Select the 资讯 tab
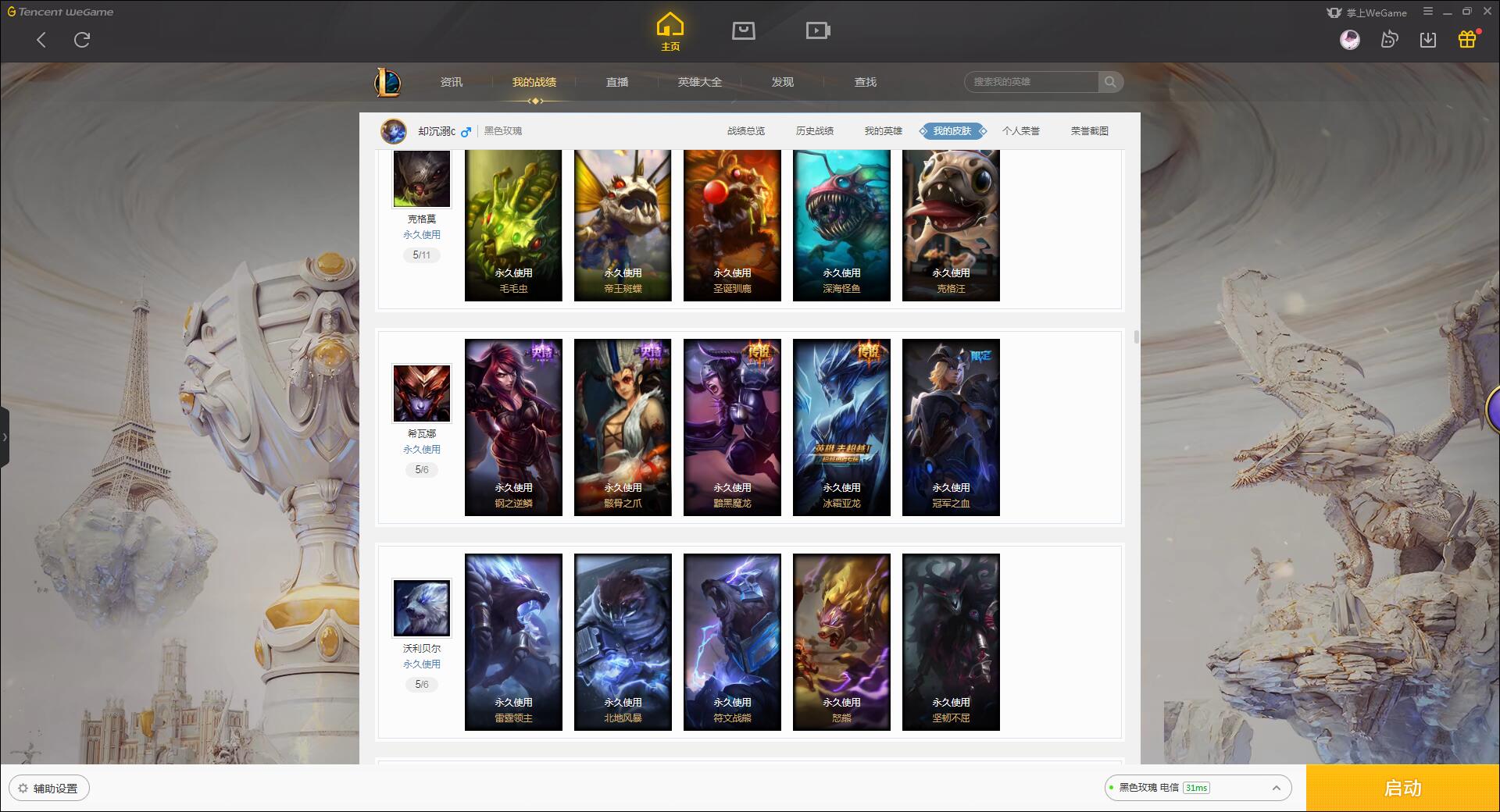 click(452, 82)
